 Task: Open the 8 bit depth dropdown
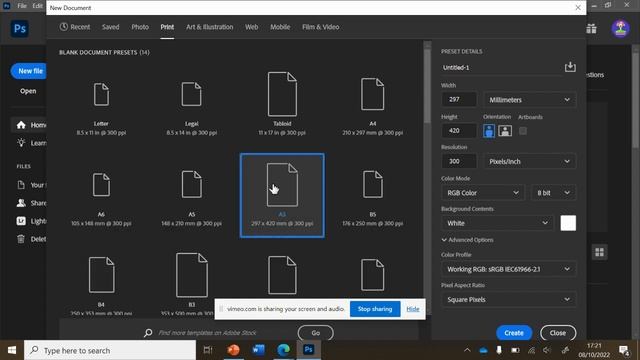(x=553, y=193)
